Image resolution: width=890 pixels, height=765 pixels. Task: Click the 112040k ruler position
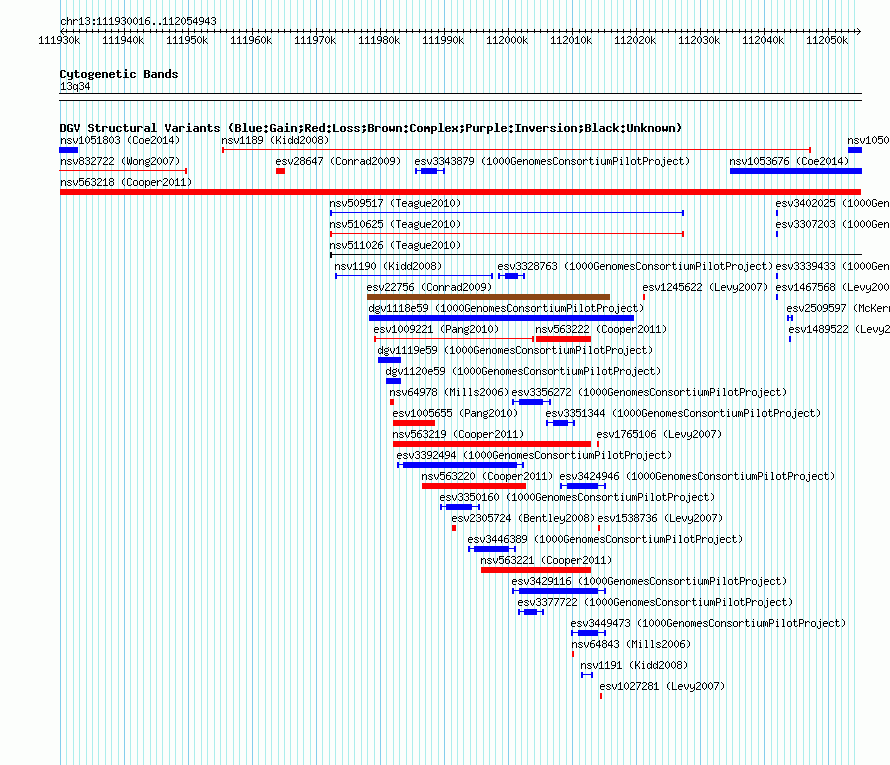click(763, 40)
